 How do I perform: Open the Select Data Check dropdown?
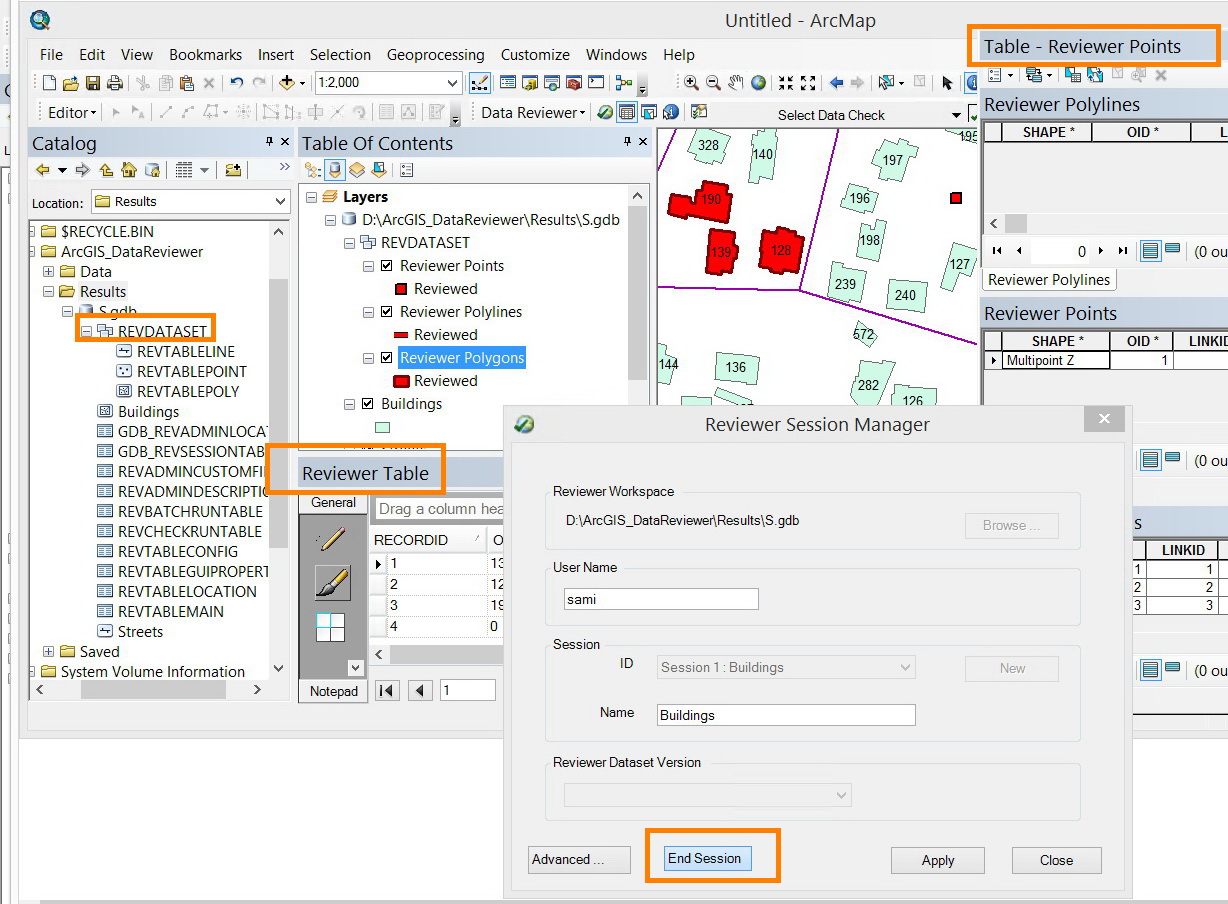pos(956,115)
